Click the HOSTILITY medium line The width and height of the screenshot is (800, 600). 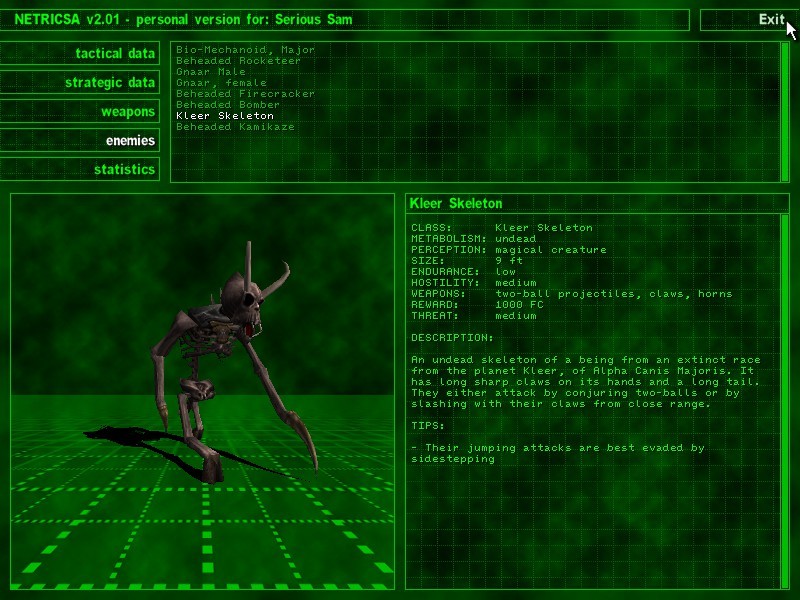point(473,283)
